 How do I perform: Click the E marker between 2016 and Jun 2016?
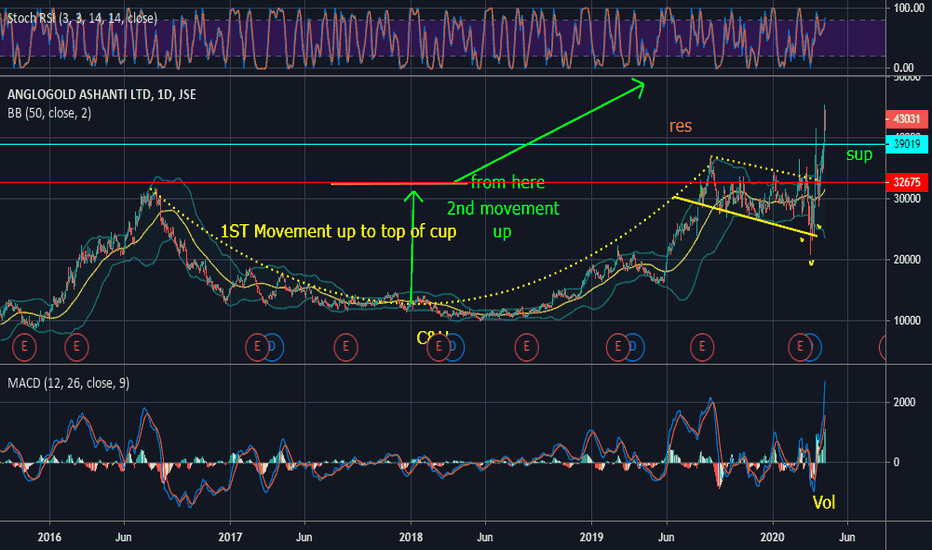pos(77,347)
